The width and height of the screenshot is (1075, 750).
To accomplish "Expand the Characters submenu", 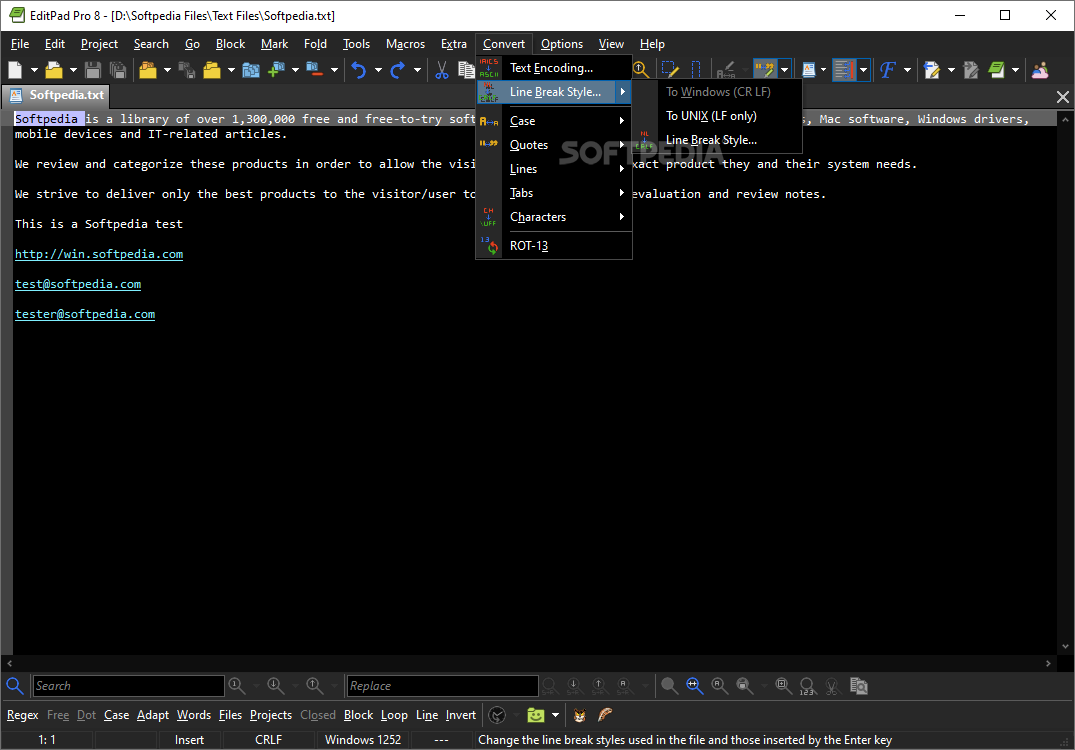I will [554, 217].
